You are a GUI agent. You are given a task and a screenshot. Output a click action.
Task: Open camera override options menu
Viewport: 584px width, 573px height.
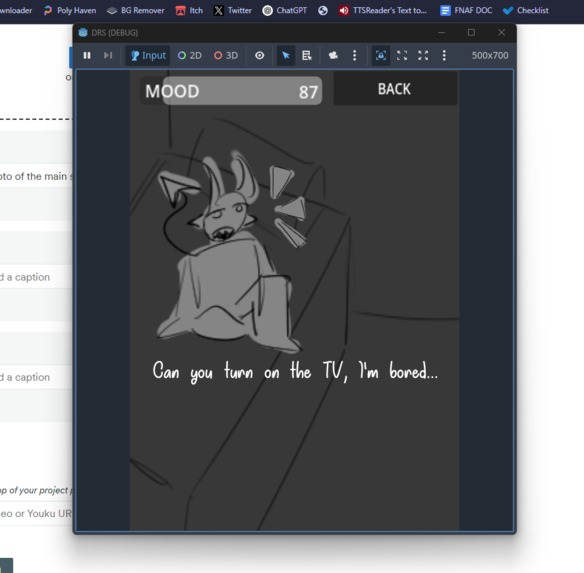pyautogui.click(x=354, y=56)
